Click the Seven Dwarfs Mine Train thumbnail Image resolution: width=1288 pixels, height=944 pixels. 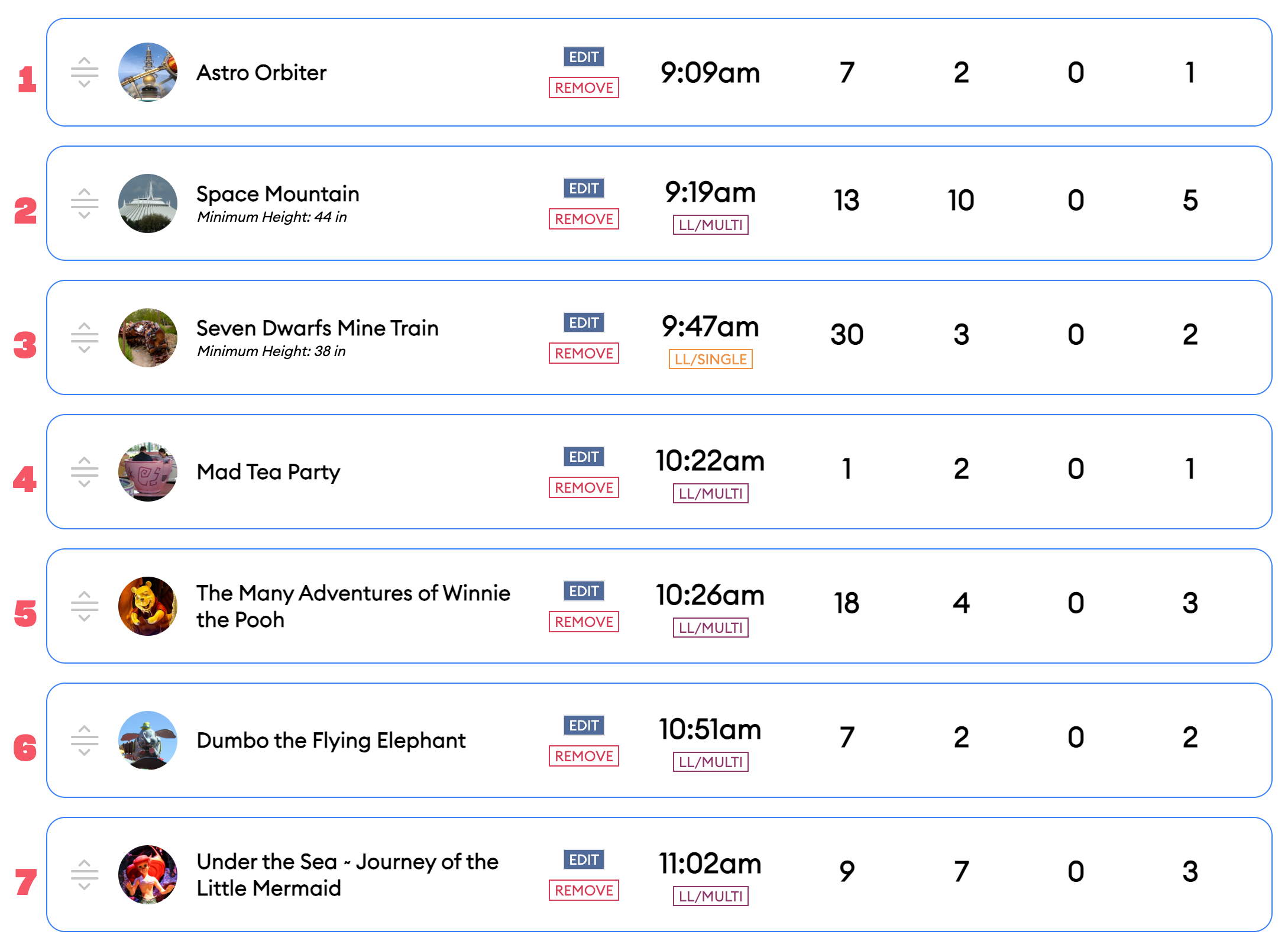(148, 338)
